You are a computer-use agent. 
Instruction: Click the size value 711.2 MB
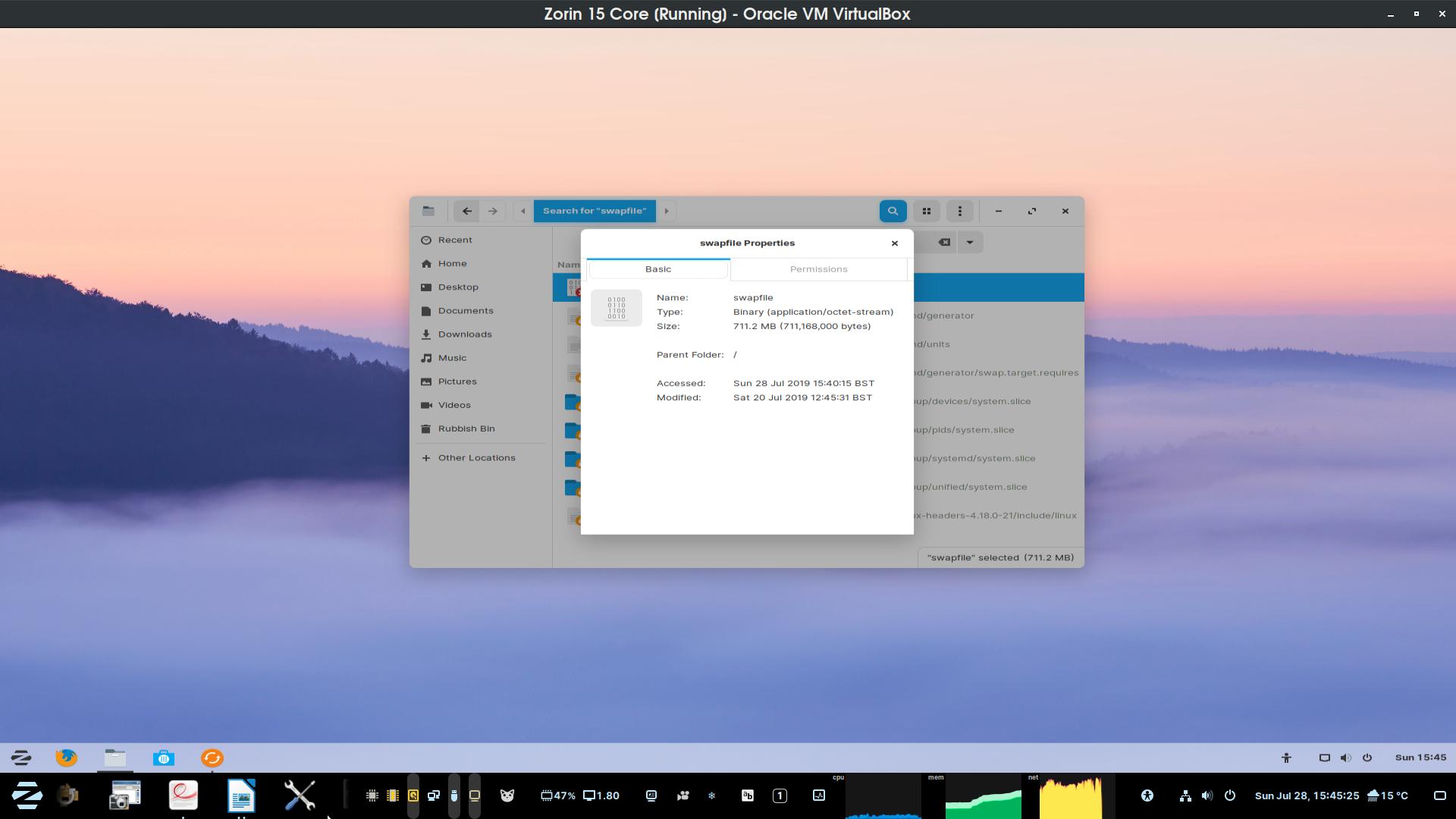(802, 326)
